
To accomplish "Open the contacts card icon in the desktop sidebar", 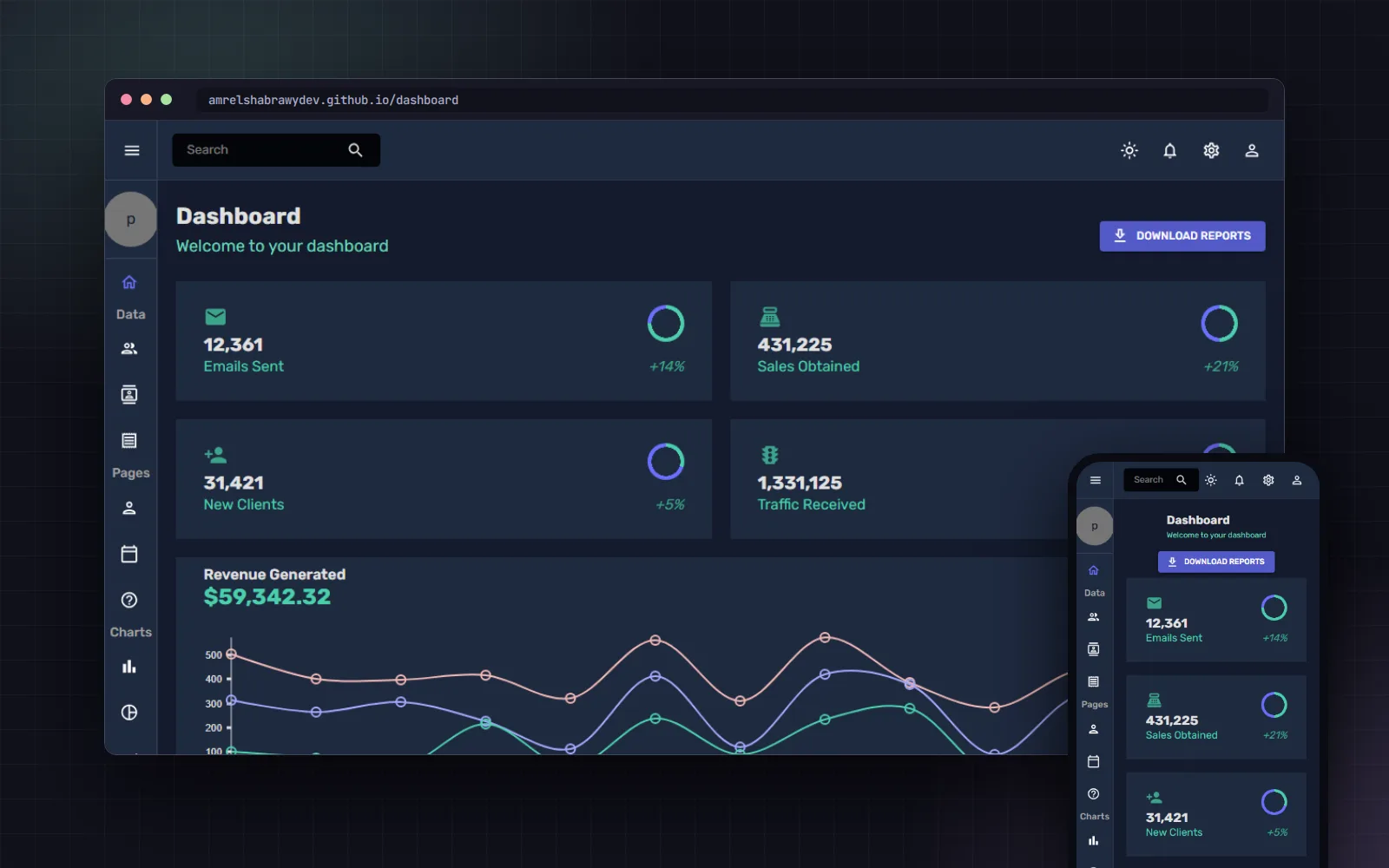I will pyautogui.click(x=129, y=395).
